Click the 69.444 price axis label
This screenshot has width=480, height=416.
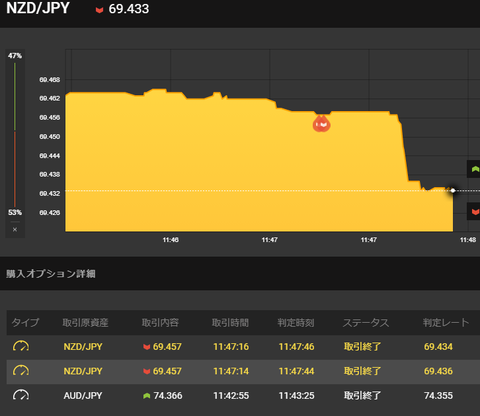(50, 156)
